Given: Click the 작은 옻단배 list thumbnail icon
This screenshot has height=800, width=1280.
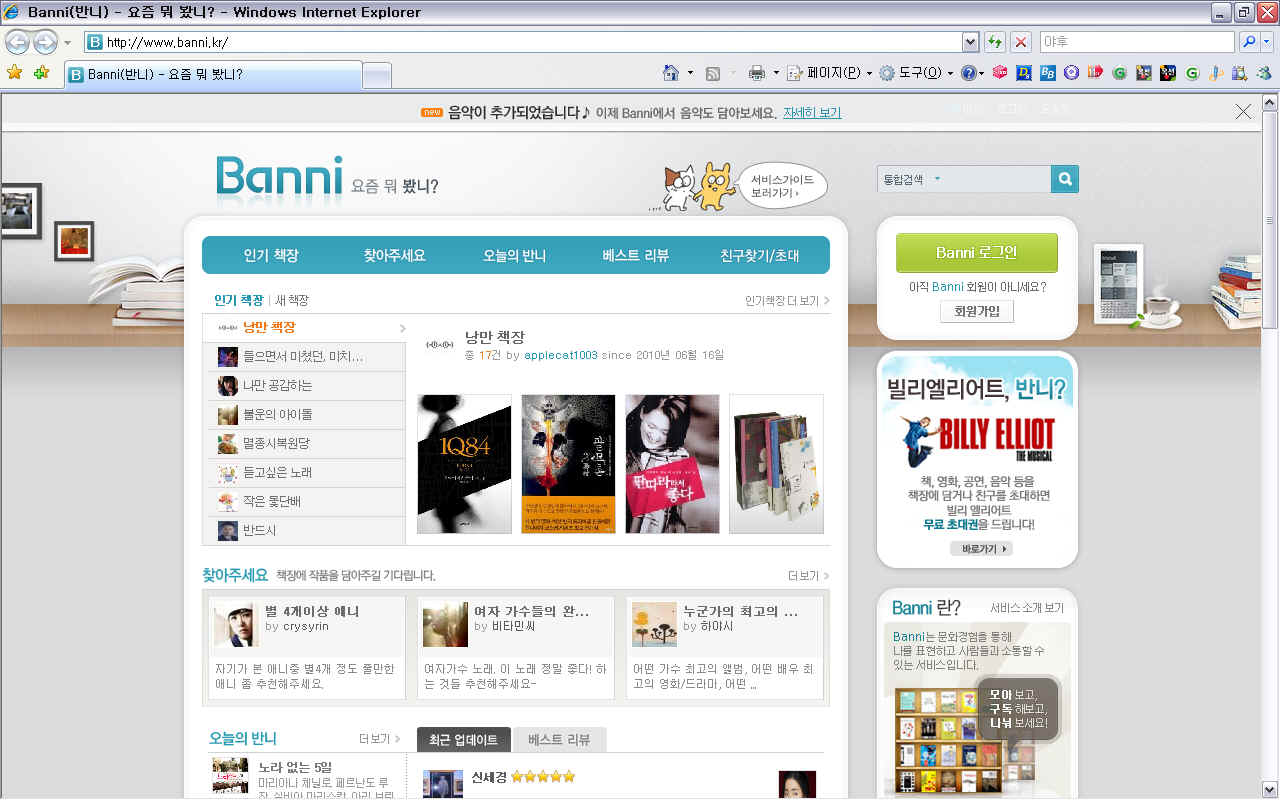Looking at the screenshot, I should [x=227, y=501].
